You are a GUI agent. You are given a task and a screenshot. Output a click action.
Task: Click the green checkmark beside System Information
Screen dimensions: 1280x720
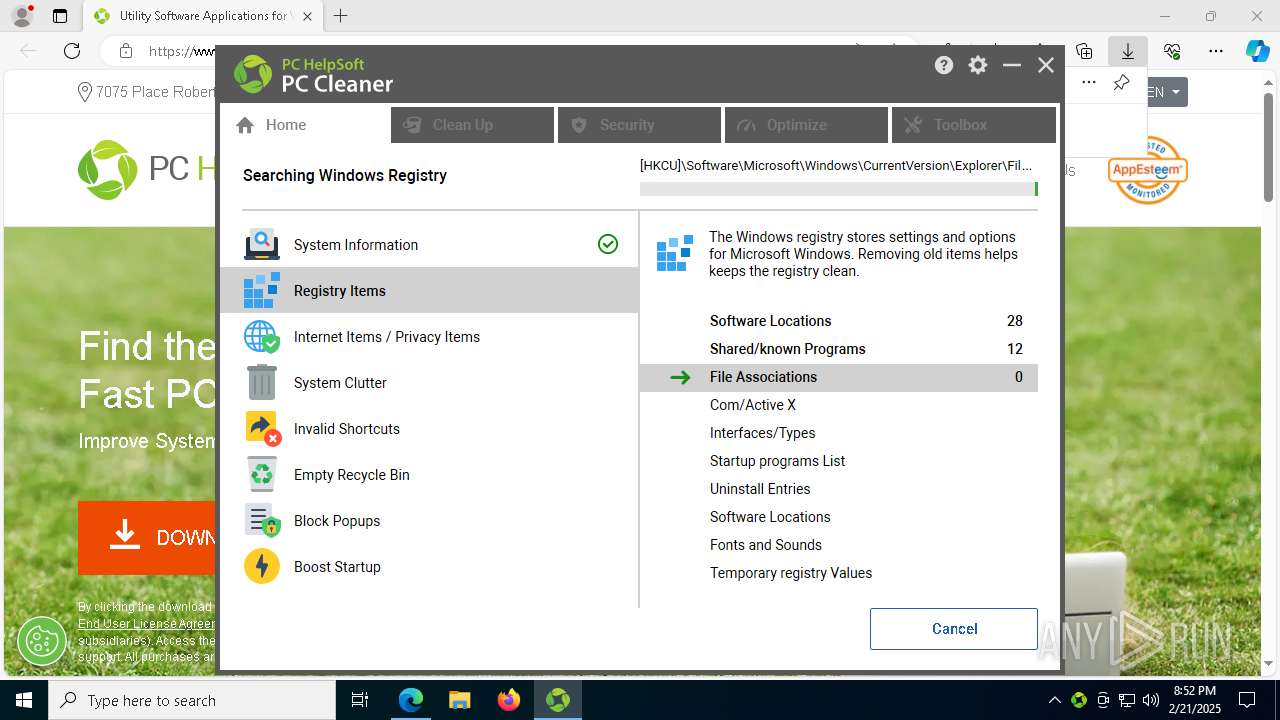(608, 244)
